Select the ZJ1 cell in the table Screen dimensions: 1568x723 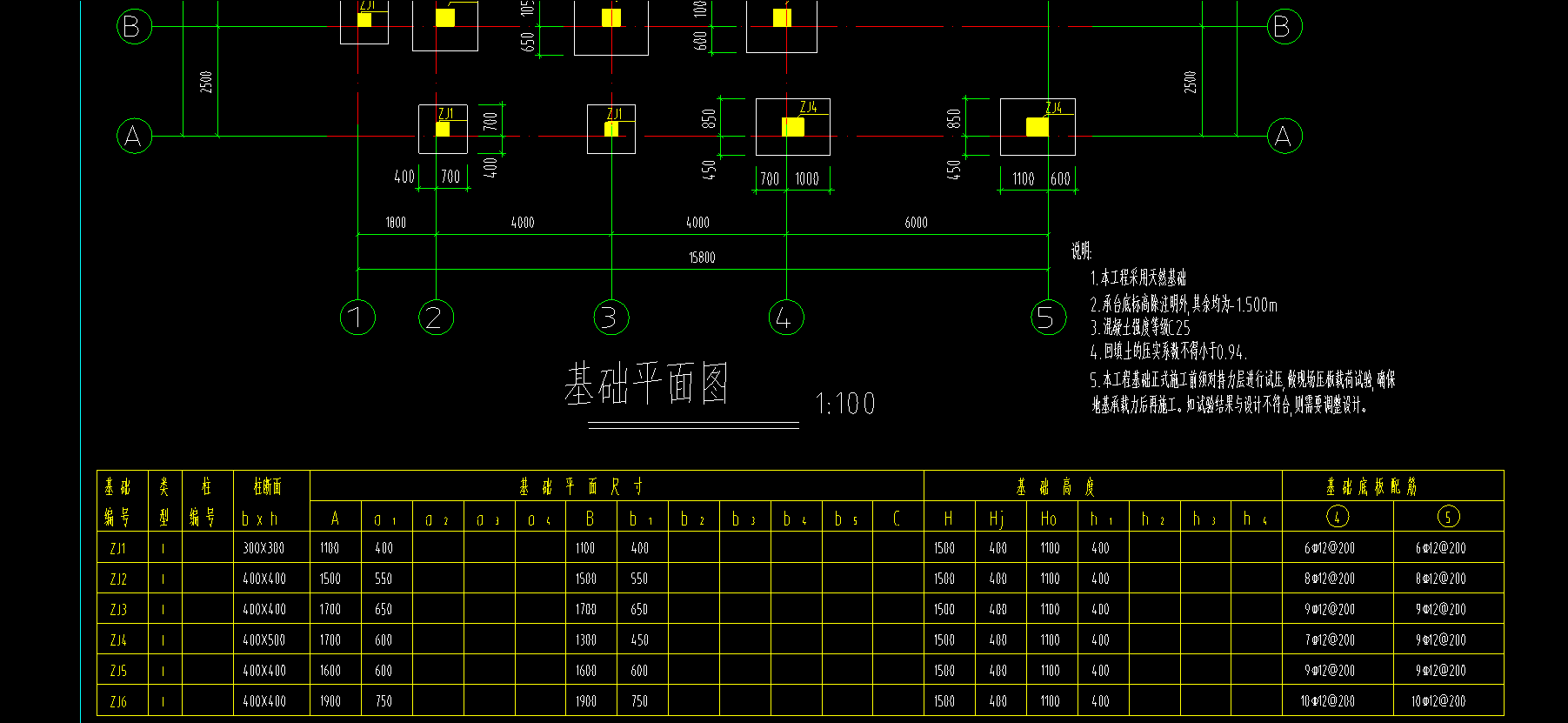(118, 548)
